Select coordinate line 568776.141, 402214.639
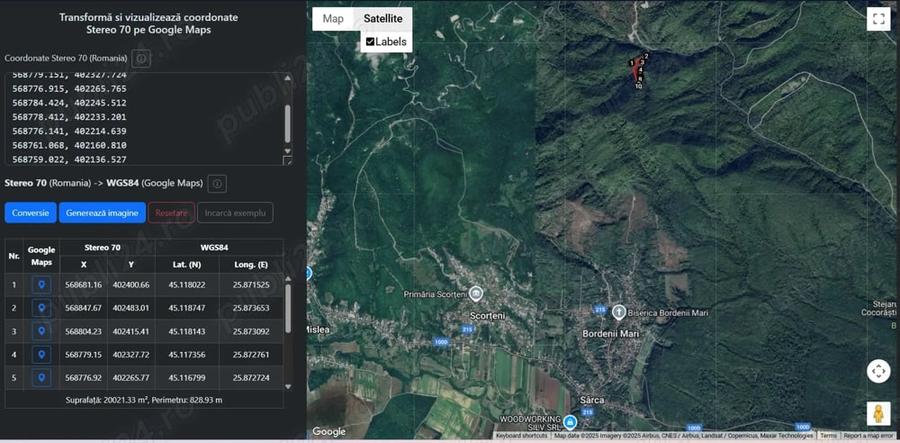This screenshot has width=900, height=443. (69, 131)
